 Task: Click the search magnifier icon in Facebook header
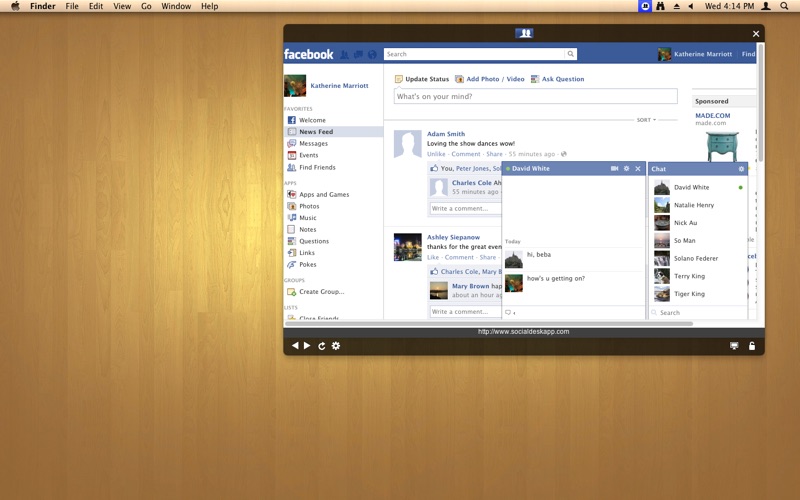(571, 54)
